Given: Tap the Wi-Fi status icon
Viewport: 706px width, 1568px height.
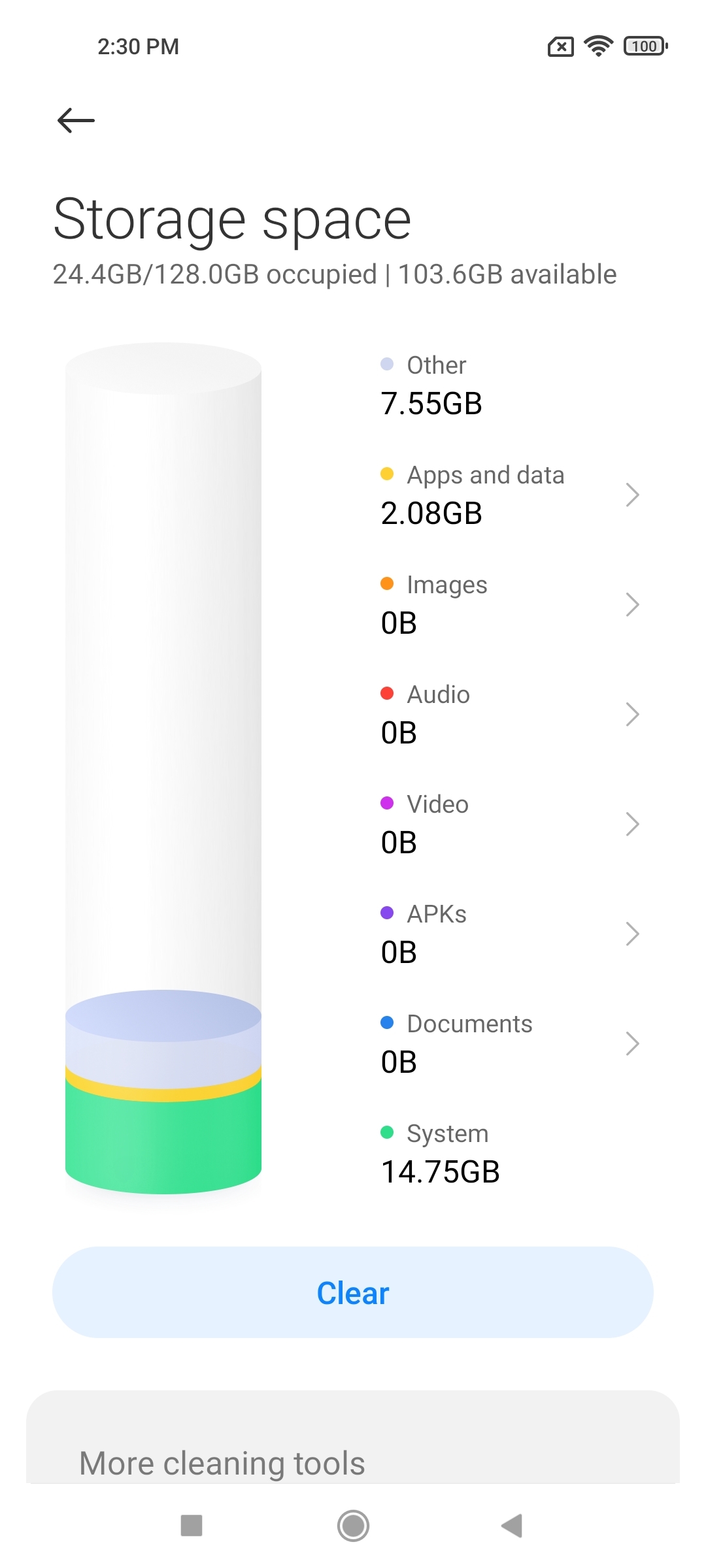Looking at the screenshot, I should pos(598,46).
